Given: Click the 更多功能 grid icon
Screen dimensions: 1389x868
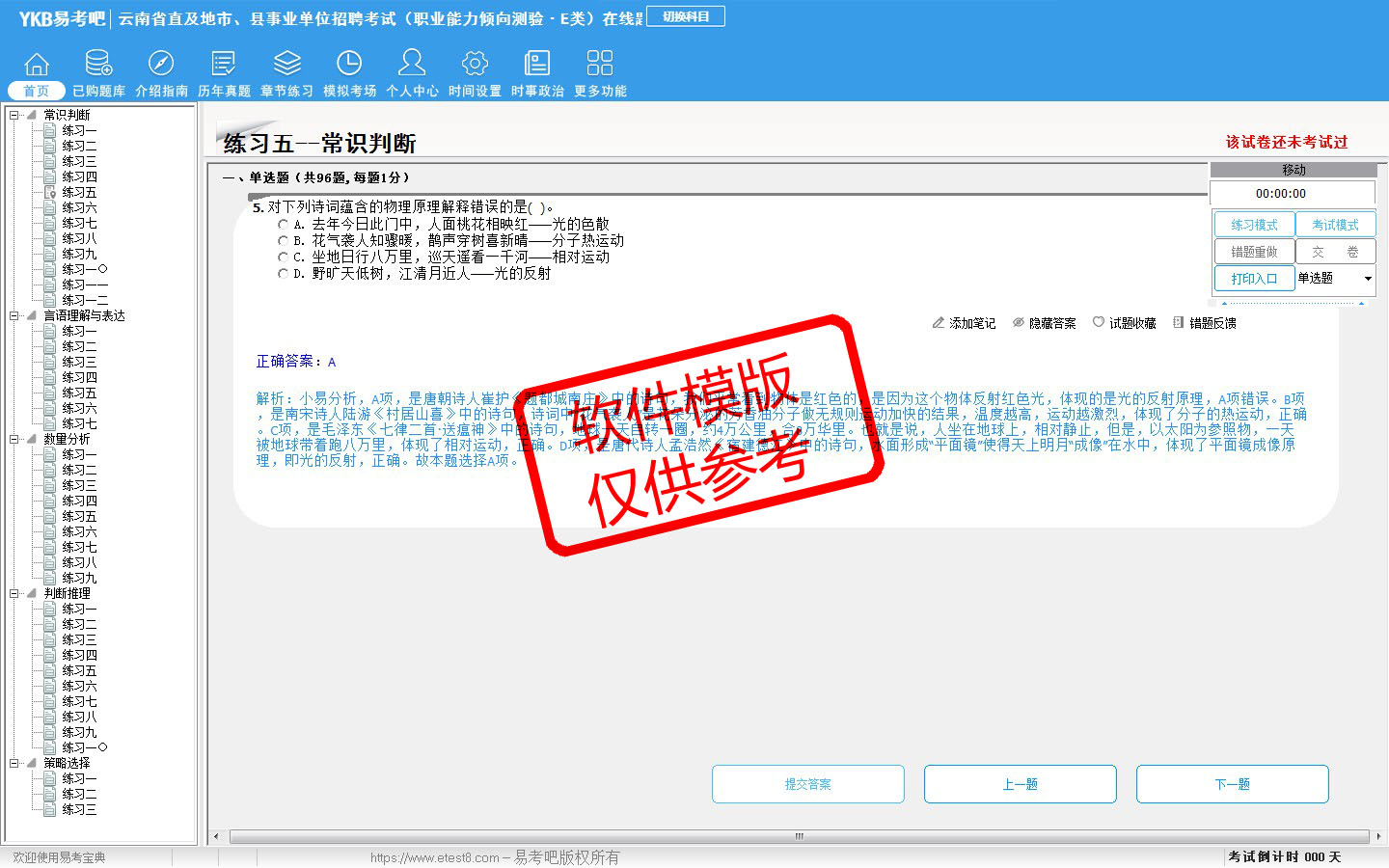Looking at the screenshot, I should [x=600, y=64].
